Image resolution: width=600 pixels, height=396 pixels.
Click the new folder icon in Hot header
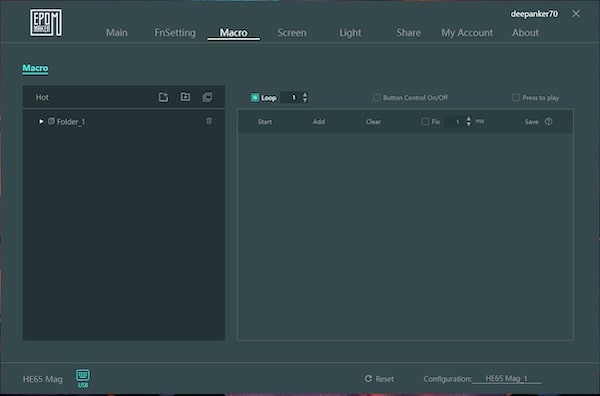click(186, 96)
